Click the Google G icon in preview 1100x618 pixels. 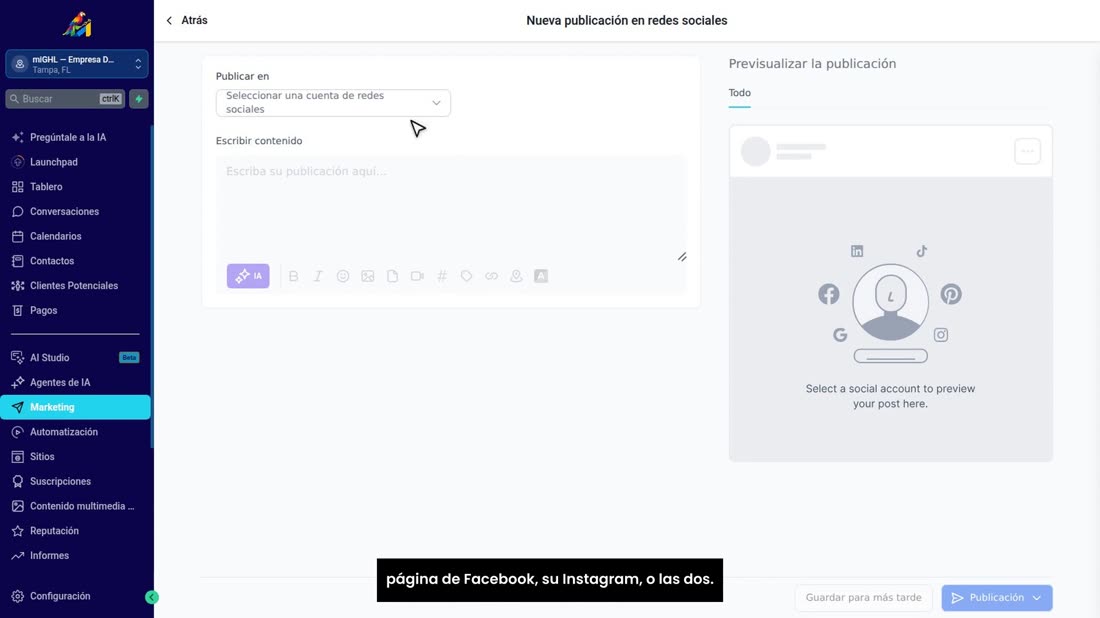[840, 335]
